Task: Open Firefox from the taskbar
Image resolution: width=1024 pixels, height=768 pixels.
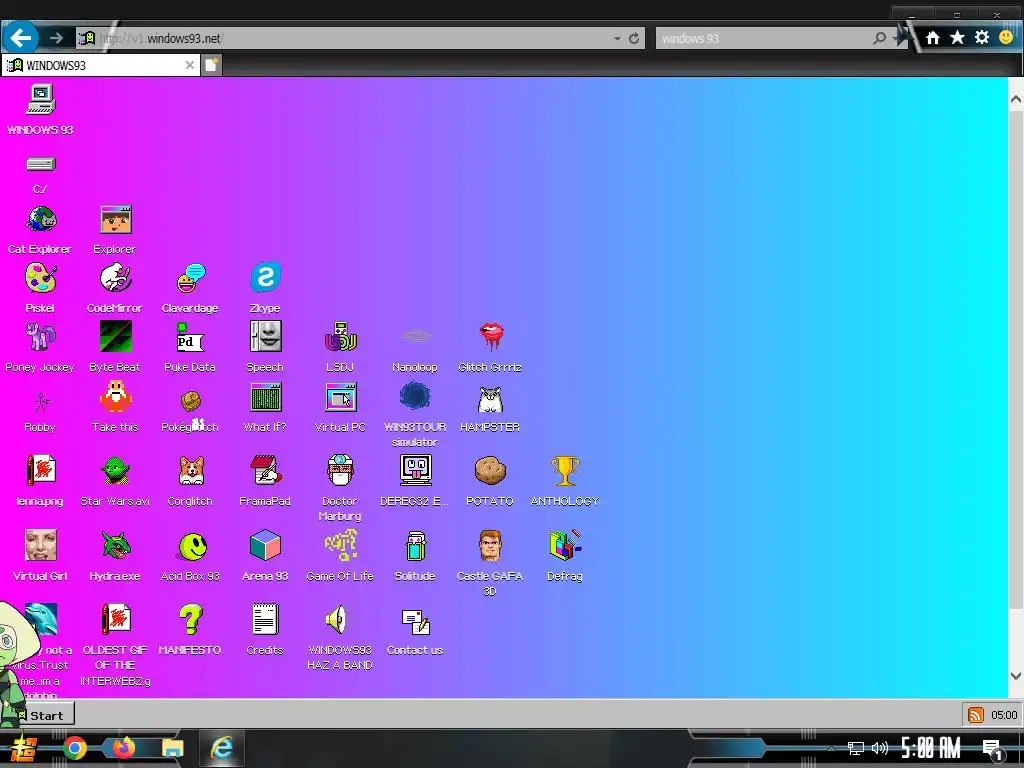Action: [x=124, y=748]
